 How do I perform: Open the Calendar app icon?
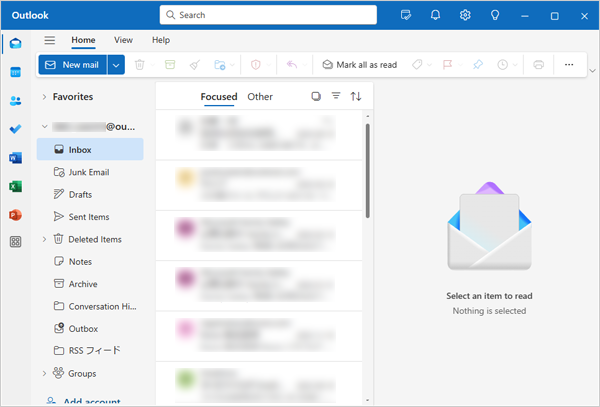15,72
